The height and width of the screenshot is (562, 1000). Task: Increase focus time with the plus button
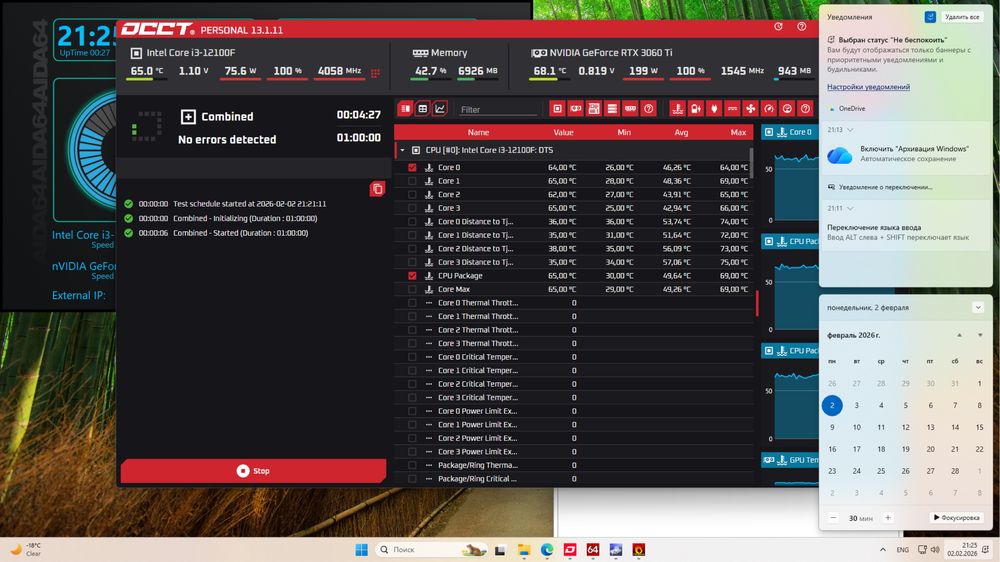pos(888,518)
